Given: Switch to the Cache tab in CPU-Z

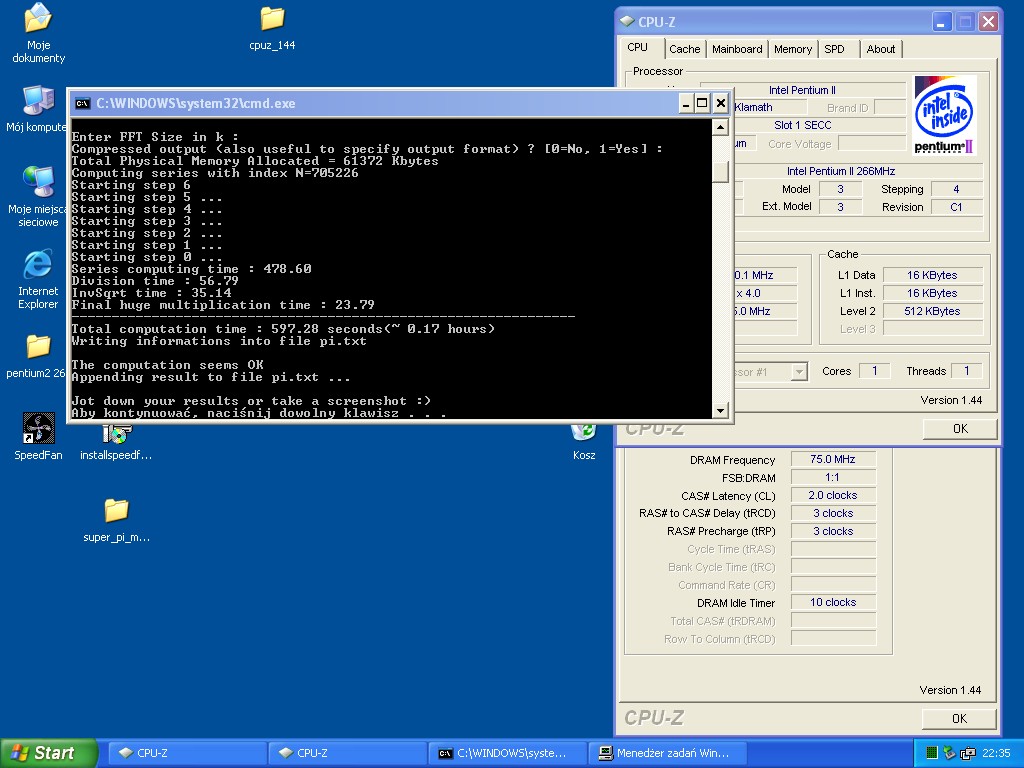Looking at the screenshot, I should point(684,49).
